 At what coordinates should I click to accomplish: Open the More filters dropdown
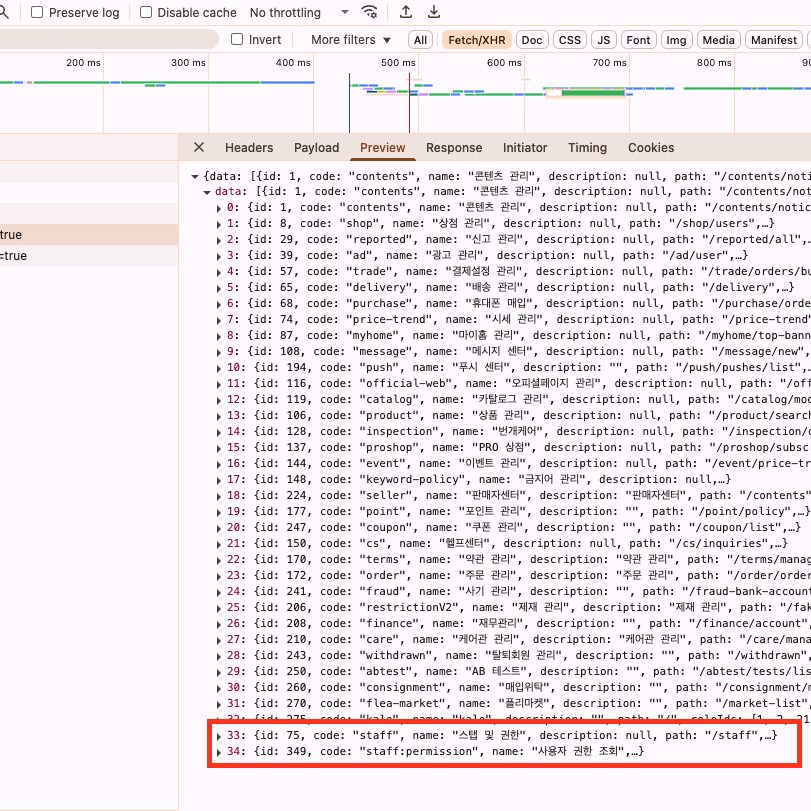coord(351,40)
